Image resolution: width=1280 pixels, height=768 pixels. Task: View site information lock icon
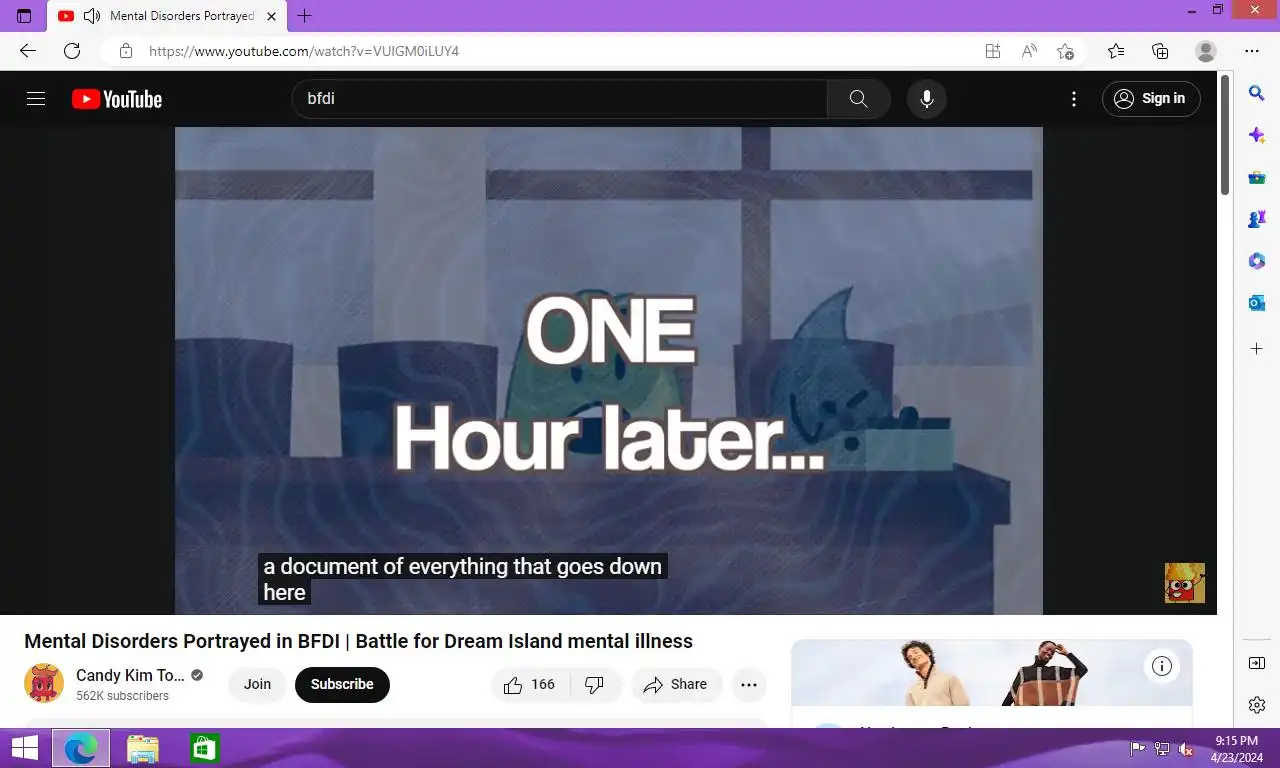[125, 51]
